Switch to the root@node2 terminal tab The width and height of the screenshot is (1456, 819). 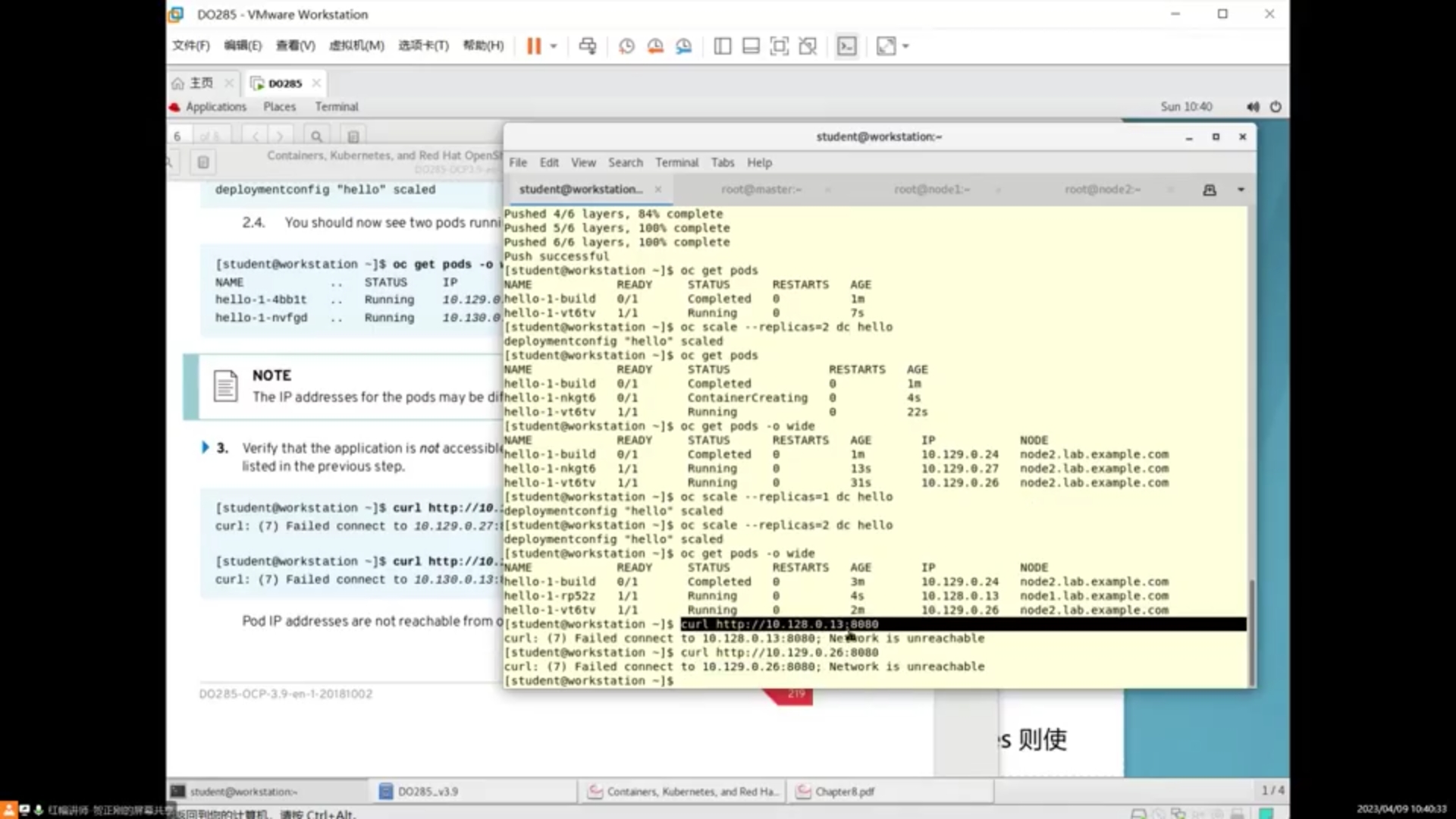pos(1103,189)
